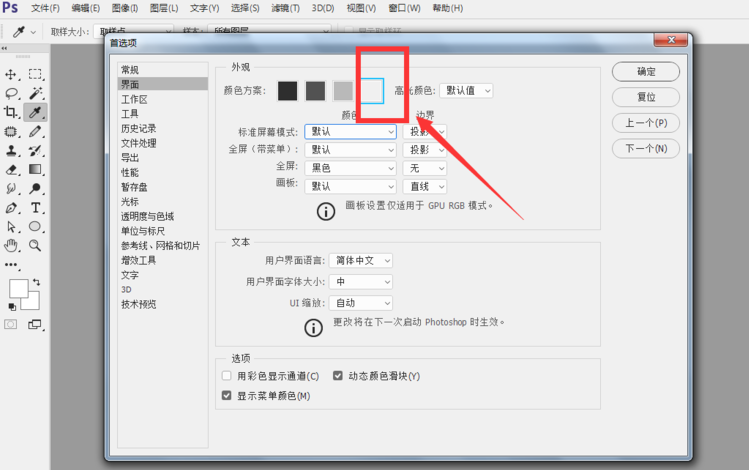
Task: Open the 图层(L) menu
Action: [164, 8]
